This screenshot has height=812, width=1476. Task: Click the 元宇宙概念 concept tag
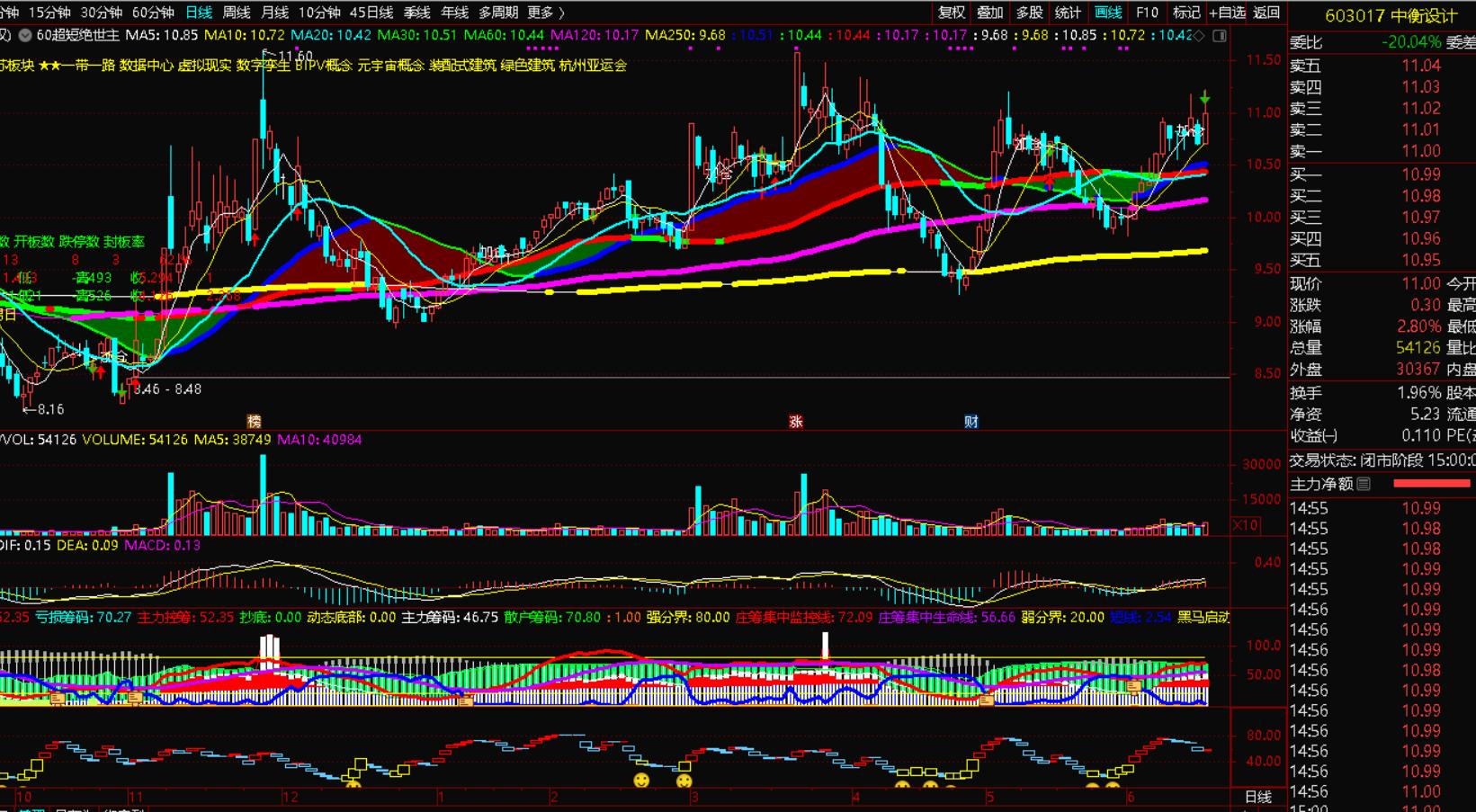click(x=390, y=66)
